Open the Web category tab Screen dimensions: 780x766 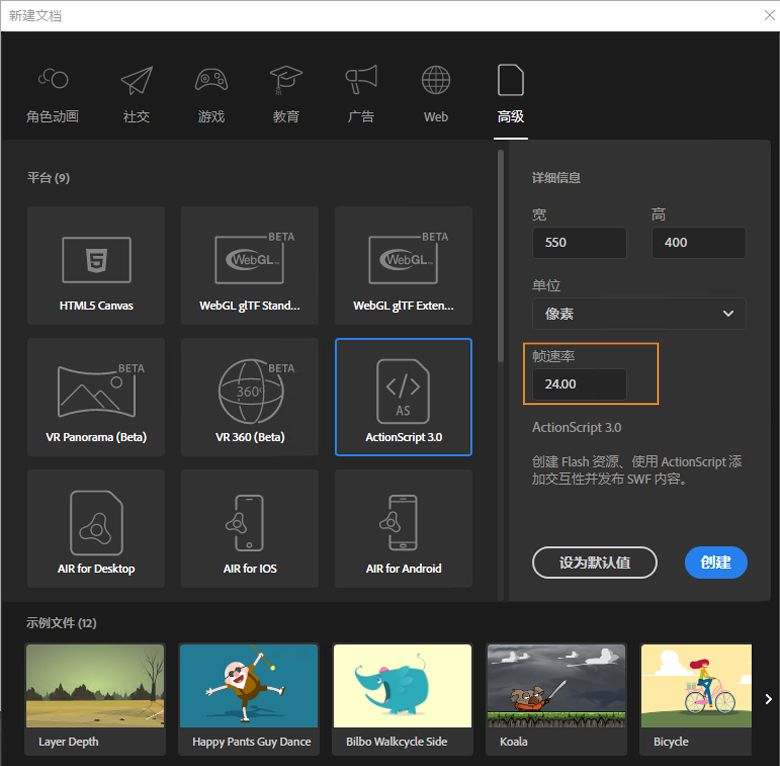(436, 95)
